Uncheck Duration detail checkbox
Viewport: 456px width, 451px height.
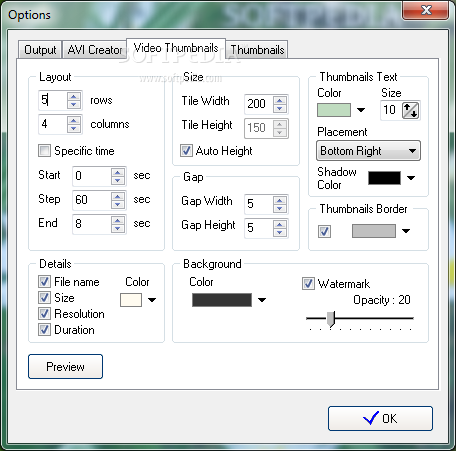(x=44, y=330)
